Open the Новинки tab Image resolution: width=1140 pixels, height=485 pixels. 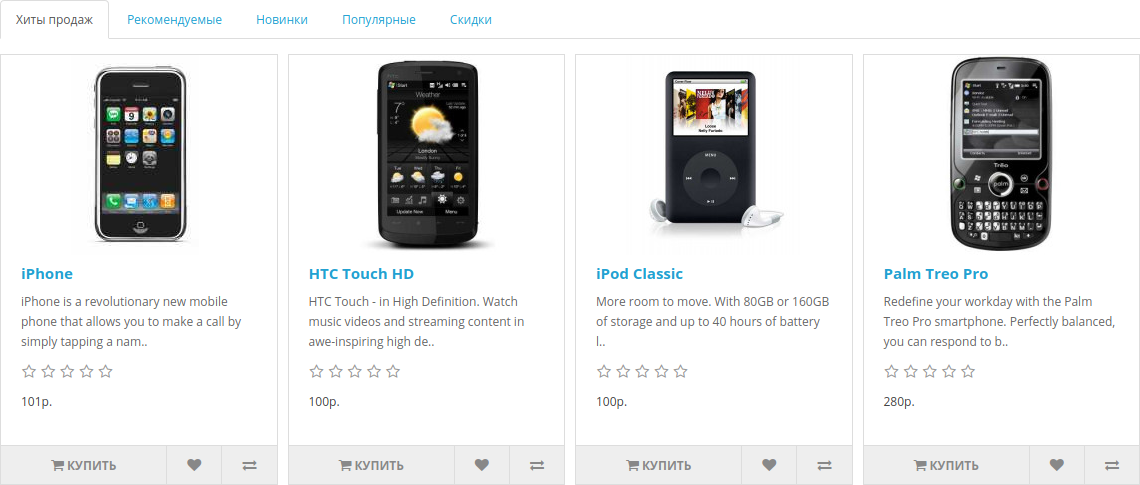pos(282,20)
